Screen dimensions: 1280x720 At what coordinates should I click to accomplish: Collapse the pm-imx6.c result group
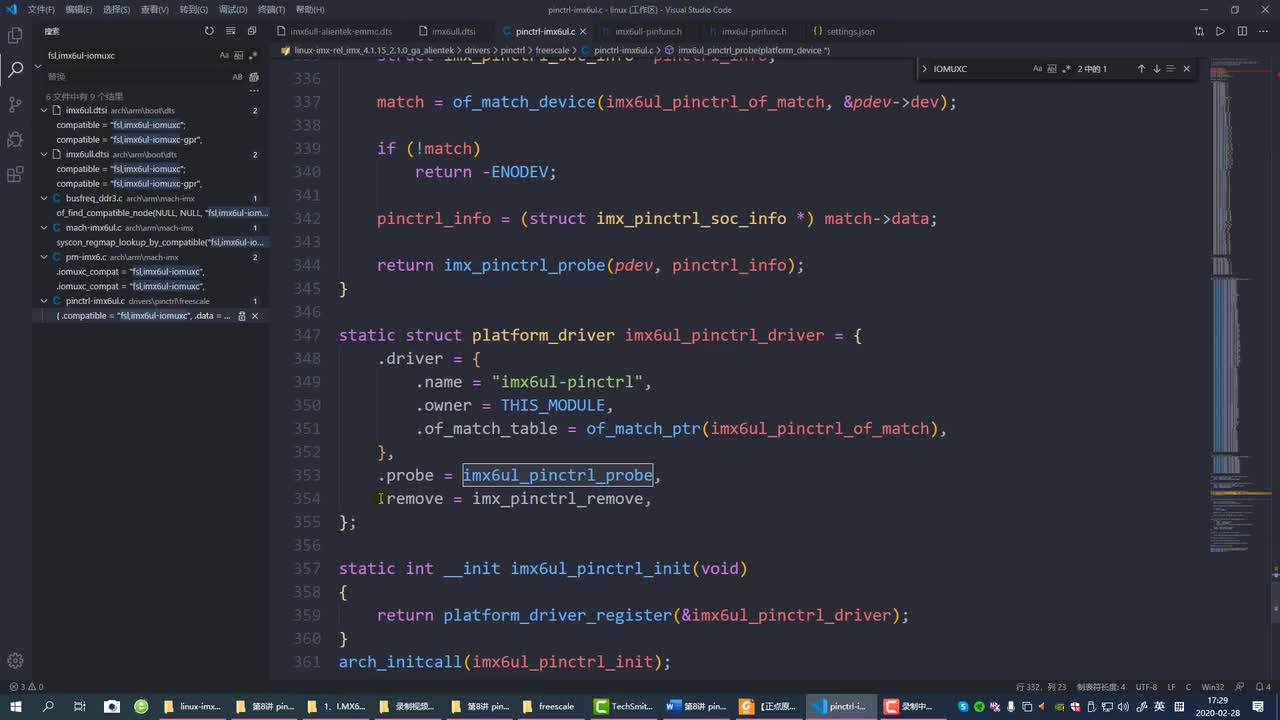click(x=44, y=257)
